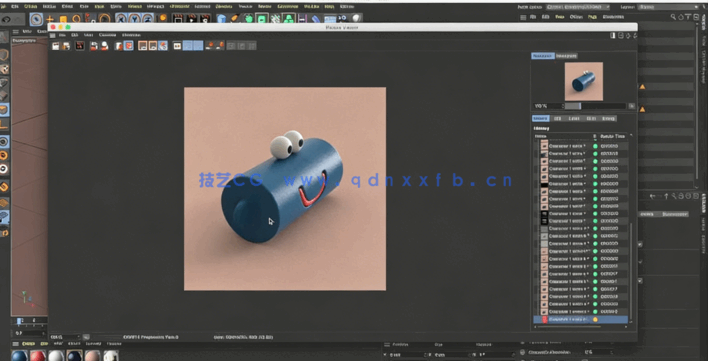708x361 pixels.
Task: Add a Cube primitive from toolbar
Action: point(221,19)
